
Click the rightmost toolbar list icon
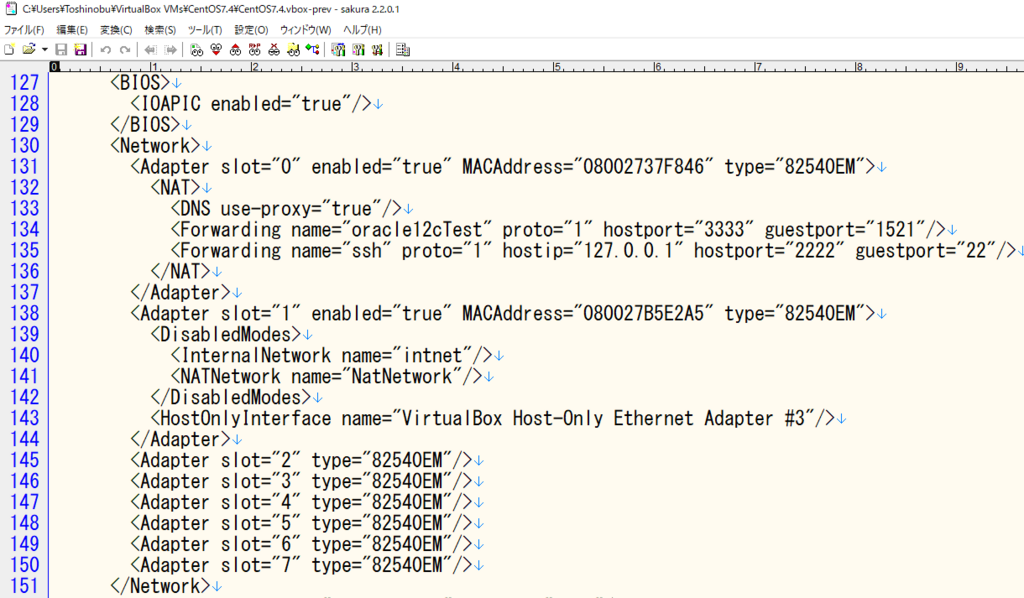pos(403,50)
